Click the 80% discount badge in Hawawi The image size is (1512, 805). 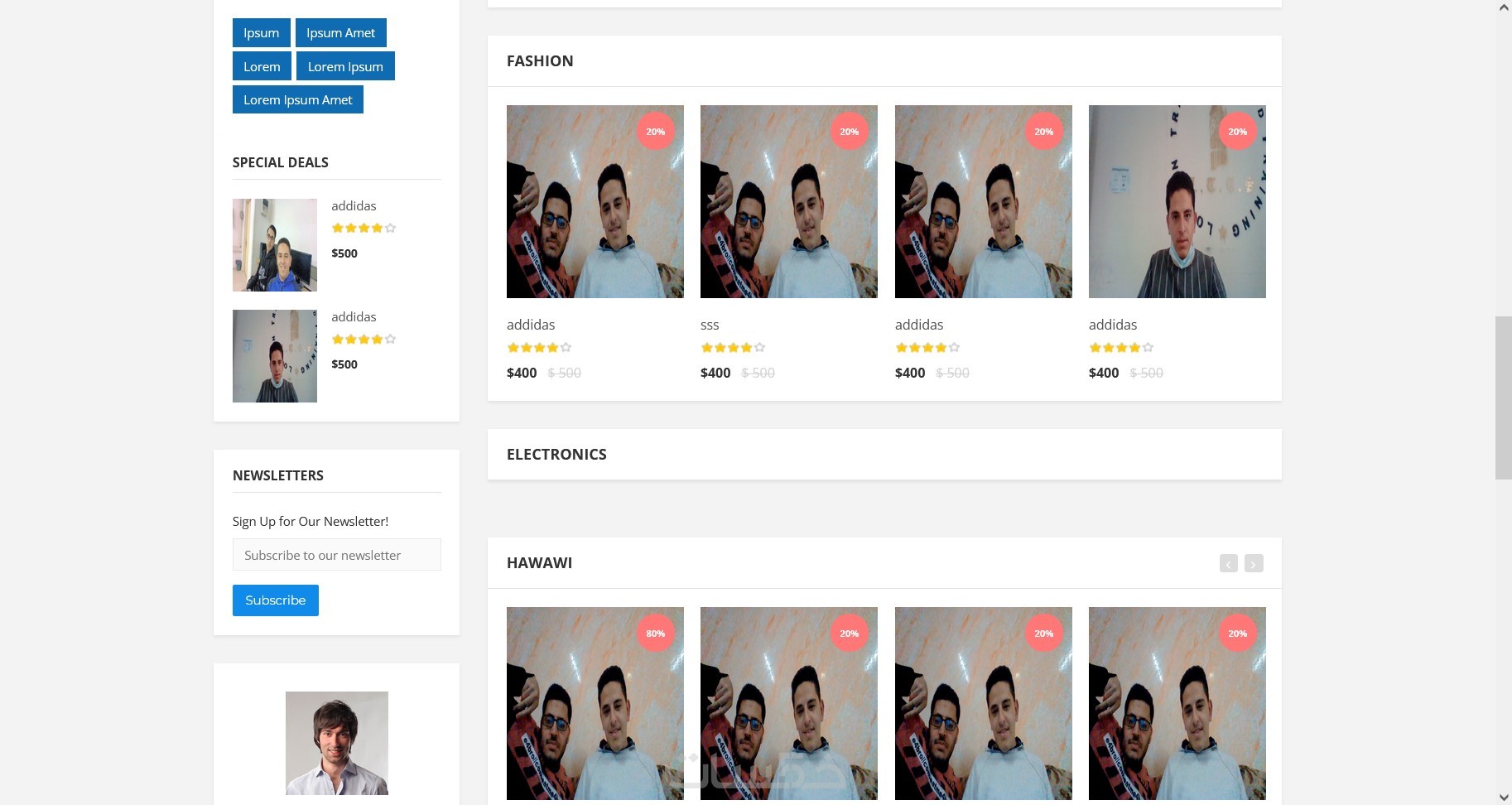655,634
